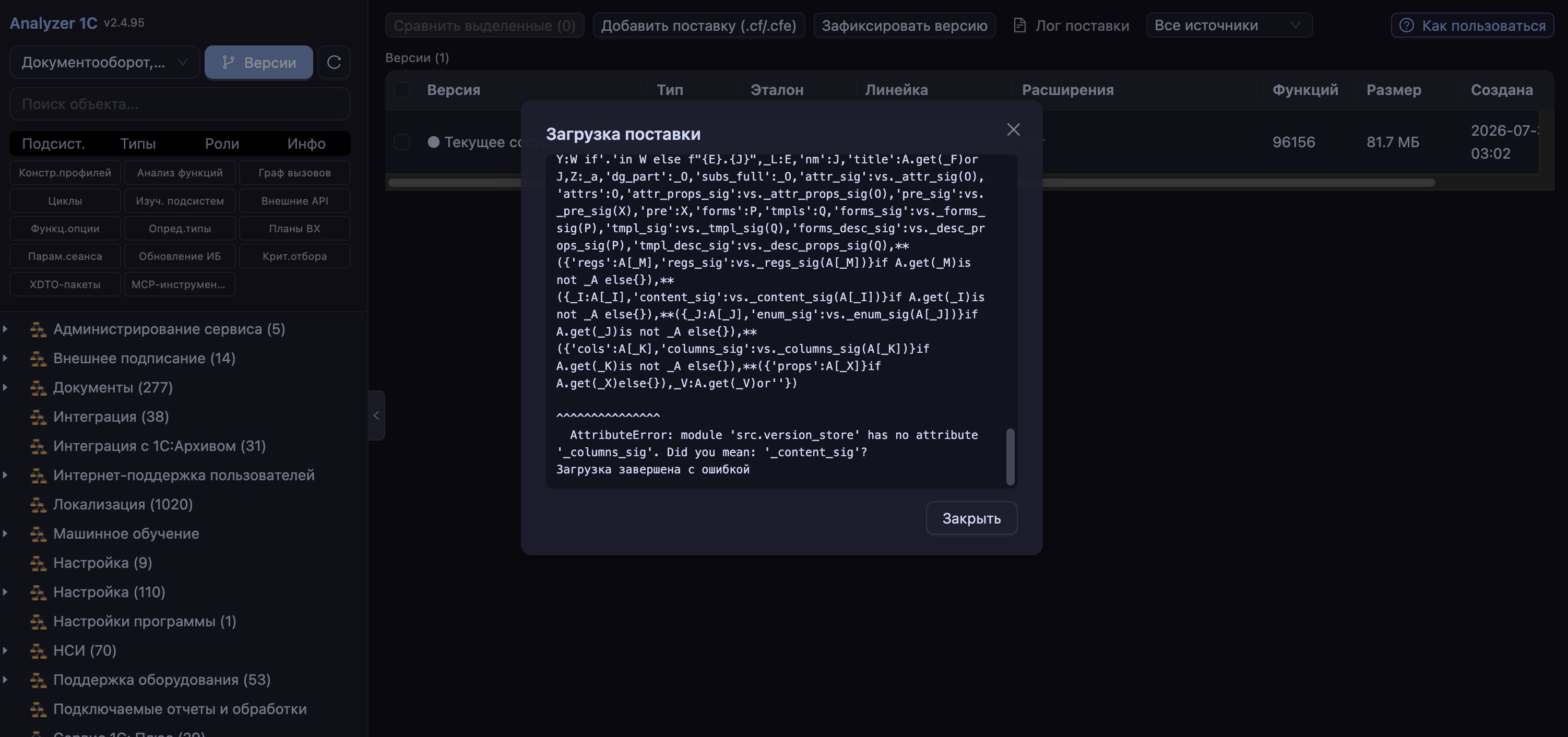Open the Как пользоваться help
This screenshot has height=737, width=1568.
point(1472,26)
